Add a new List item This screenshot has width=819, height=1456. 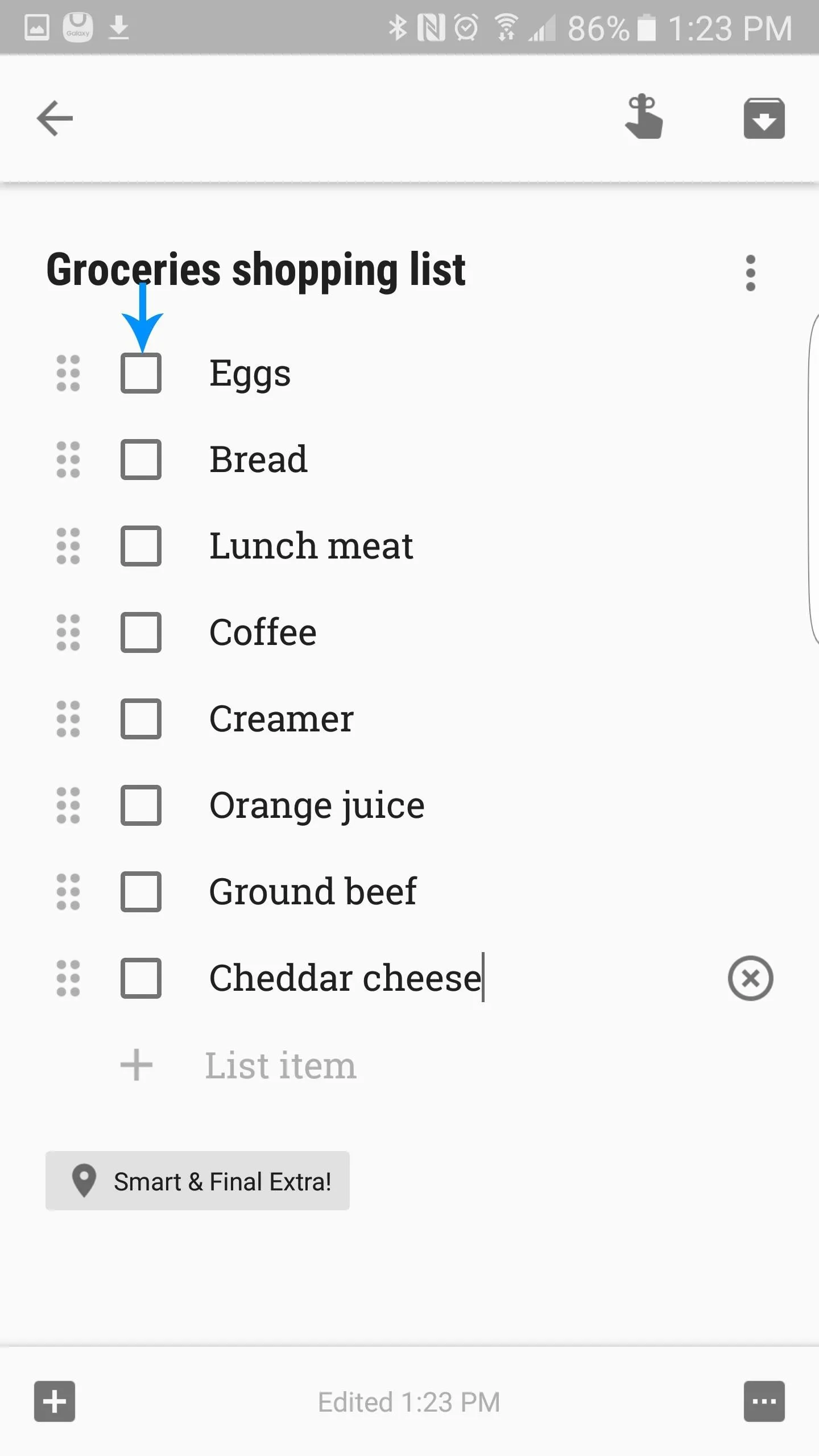(x=280, y=1065)
